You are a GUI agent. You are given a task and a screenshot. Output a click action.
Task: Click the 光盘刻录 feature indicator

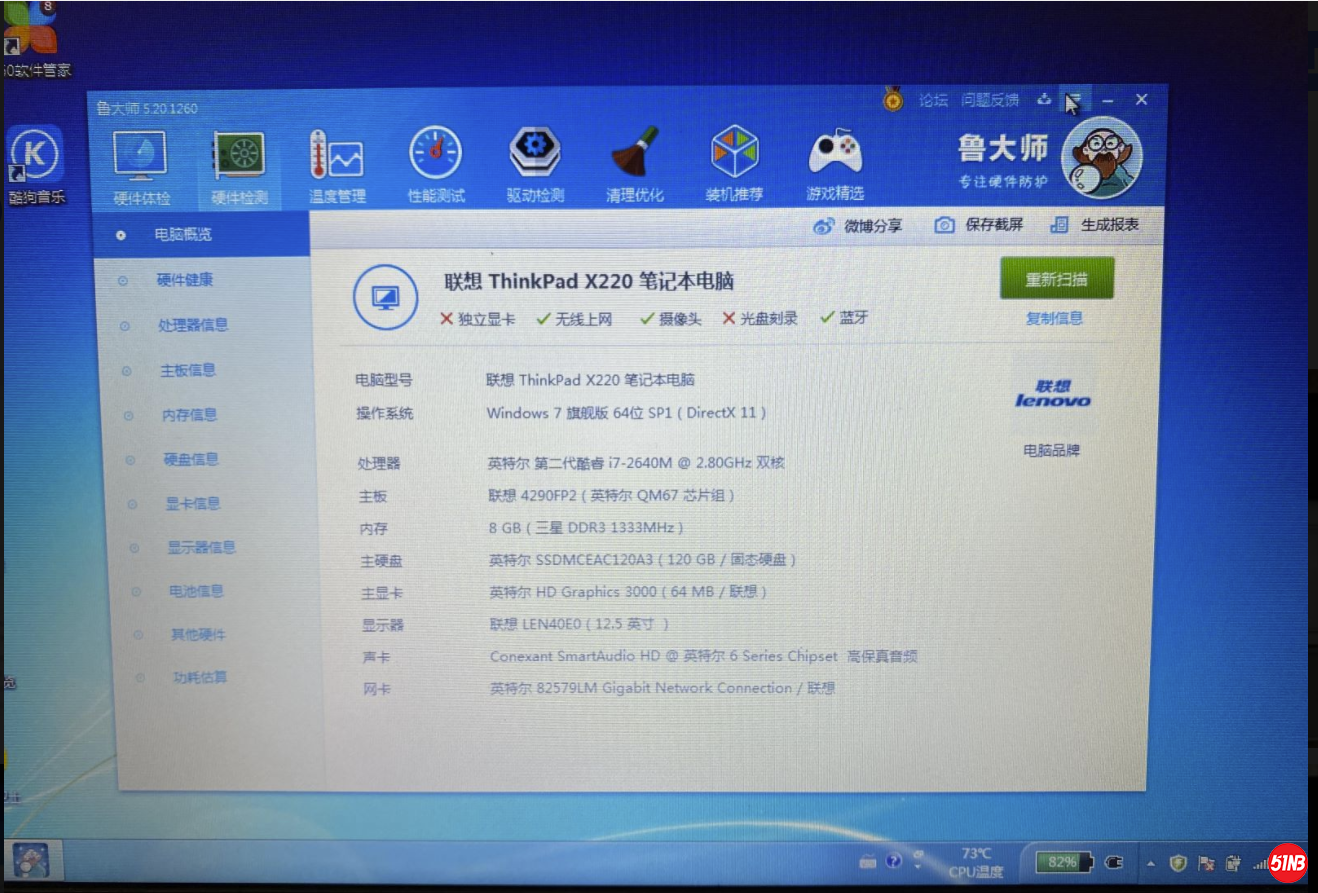760,319
